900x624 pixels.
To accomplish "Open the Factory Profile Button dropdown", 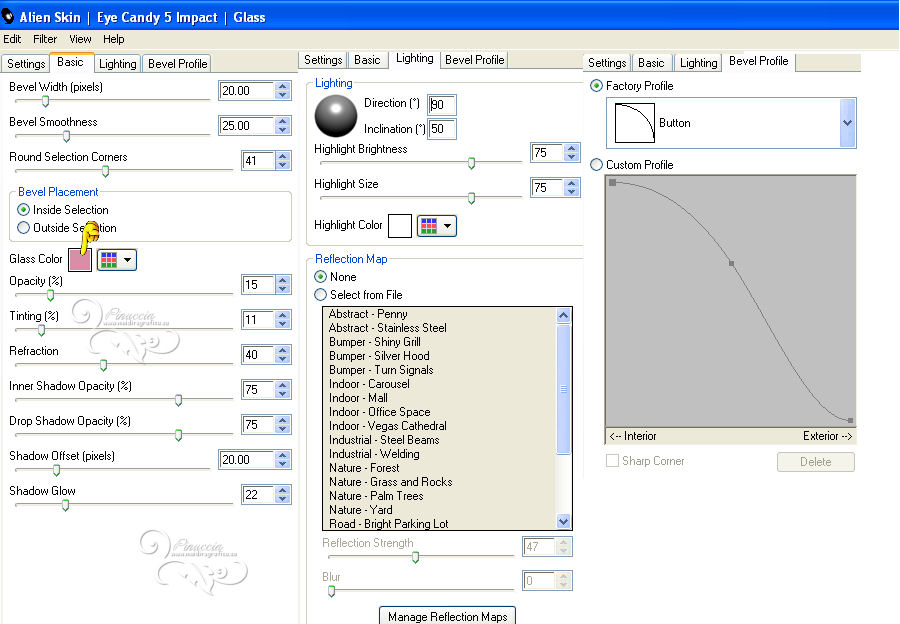I will (x=847, y=123).
